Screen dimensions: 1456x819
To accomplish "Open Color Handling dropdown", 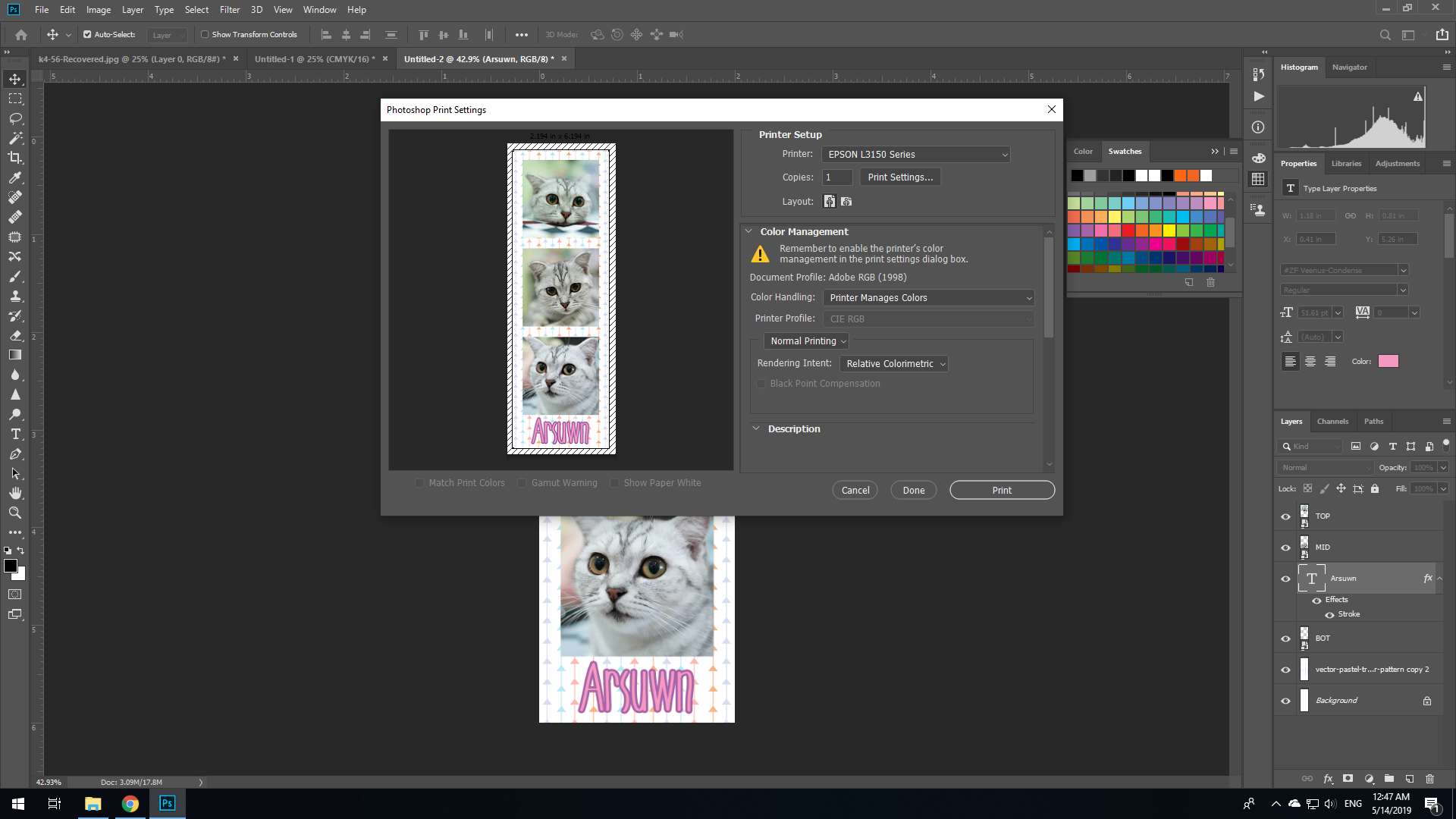I will click(929, 298).
